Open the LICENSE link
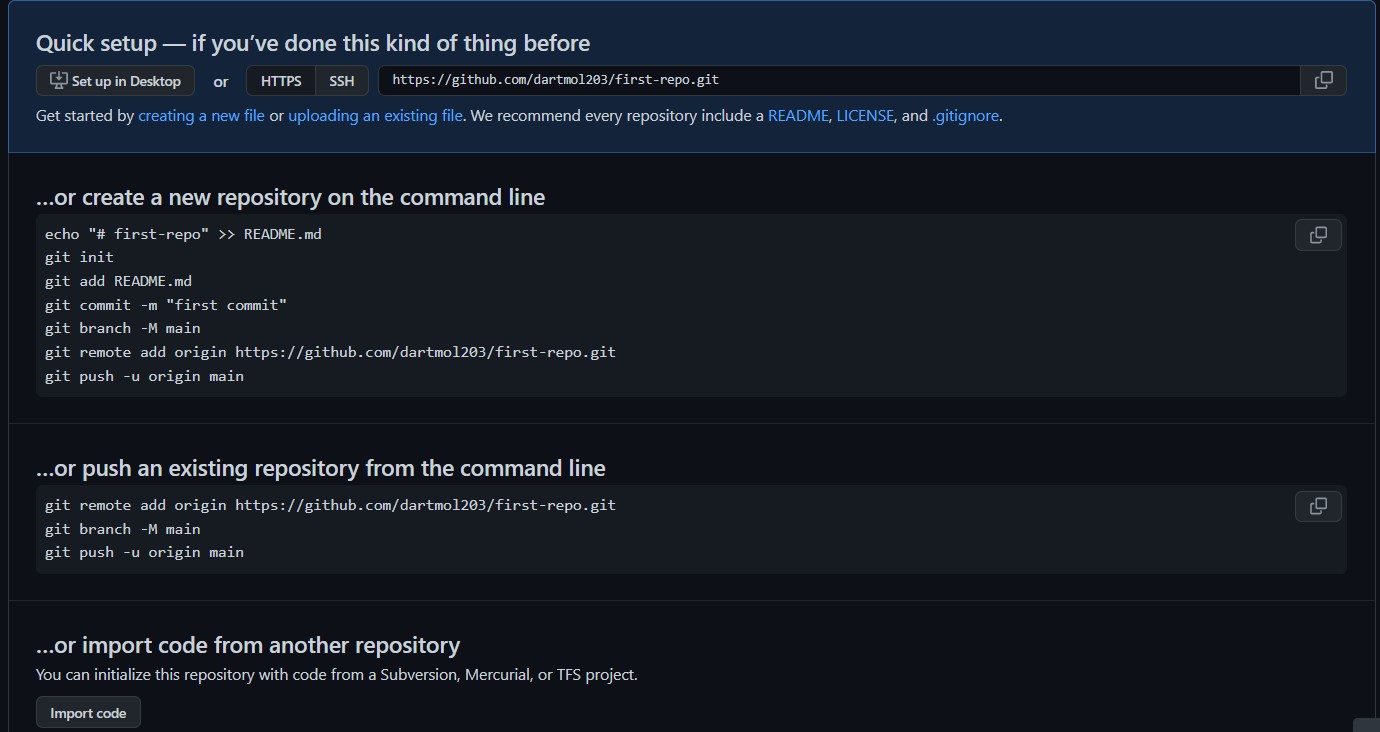1380x732 pixels. pyautogui.click(x=865, y=116)
